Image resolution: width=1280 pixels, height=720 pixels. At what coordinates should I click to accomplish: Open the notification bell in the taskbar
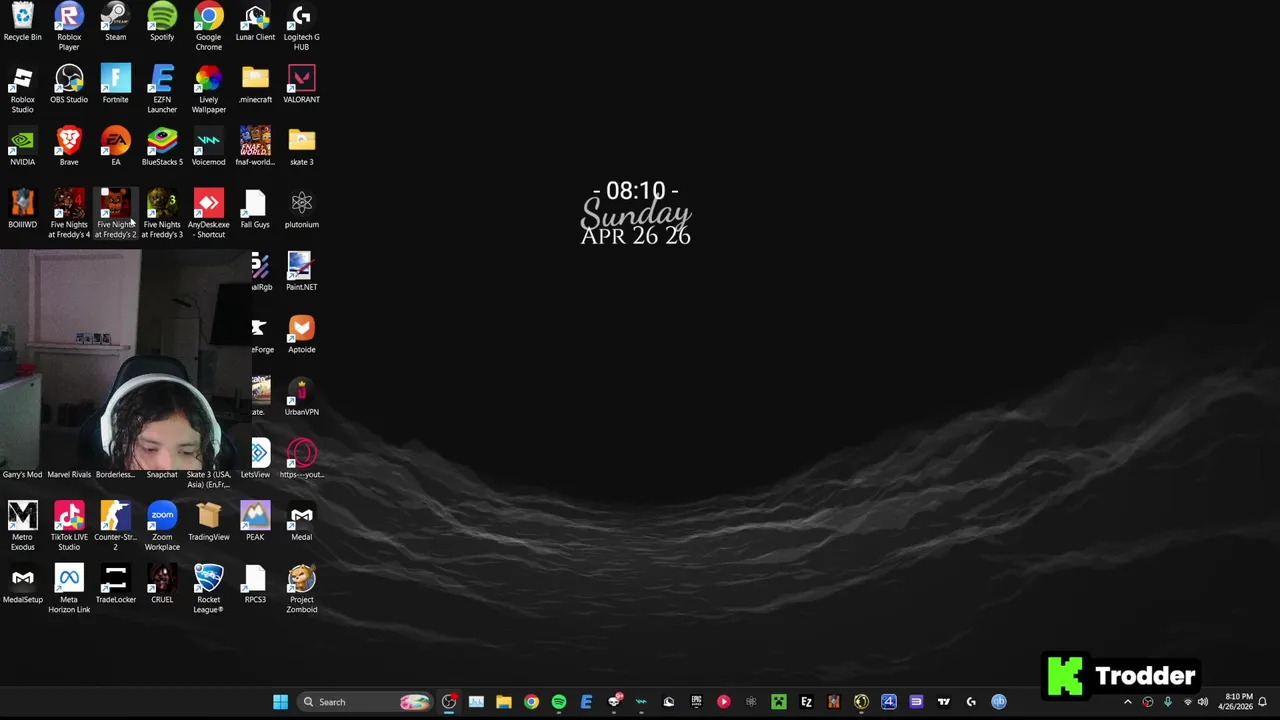(1263, 702)
